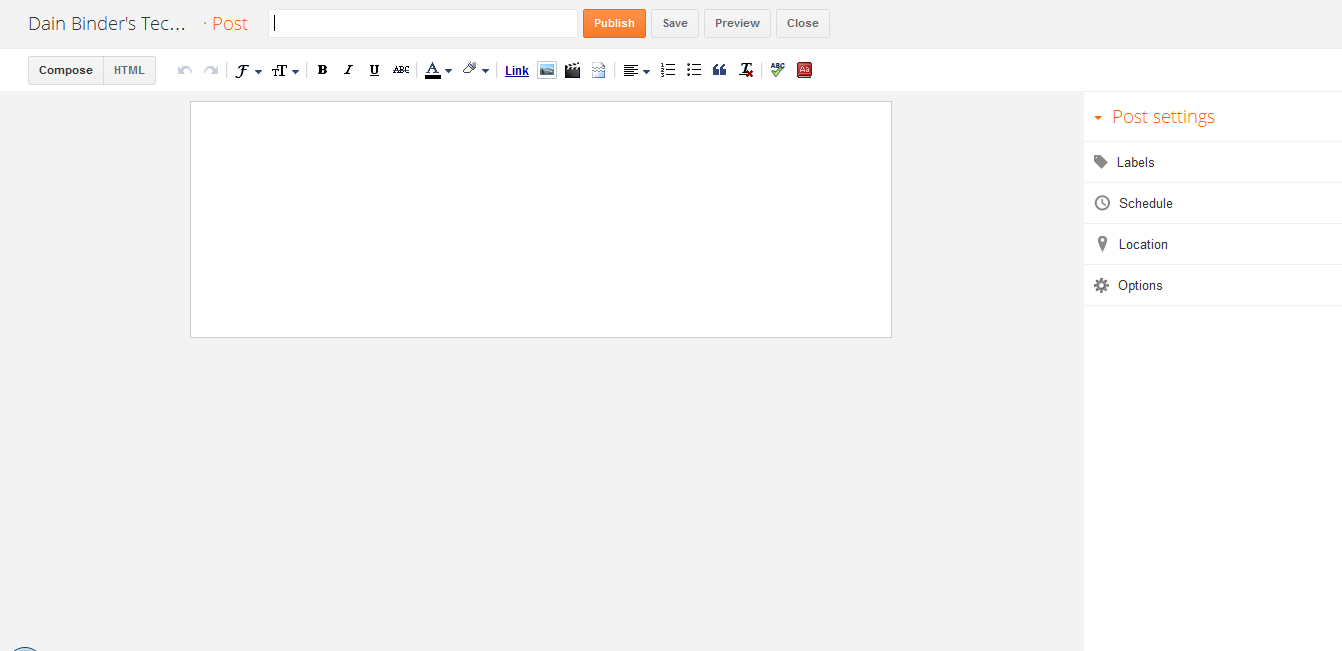This screenshot has width=1342, height=651.
Task: Run the spell check tool
Action: click(x=777, y=70)
